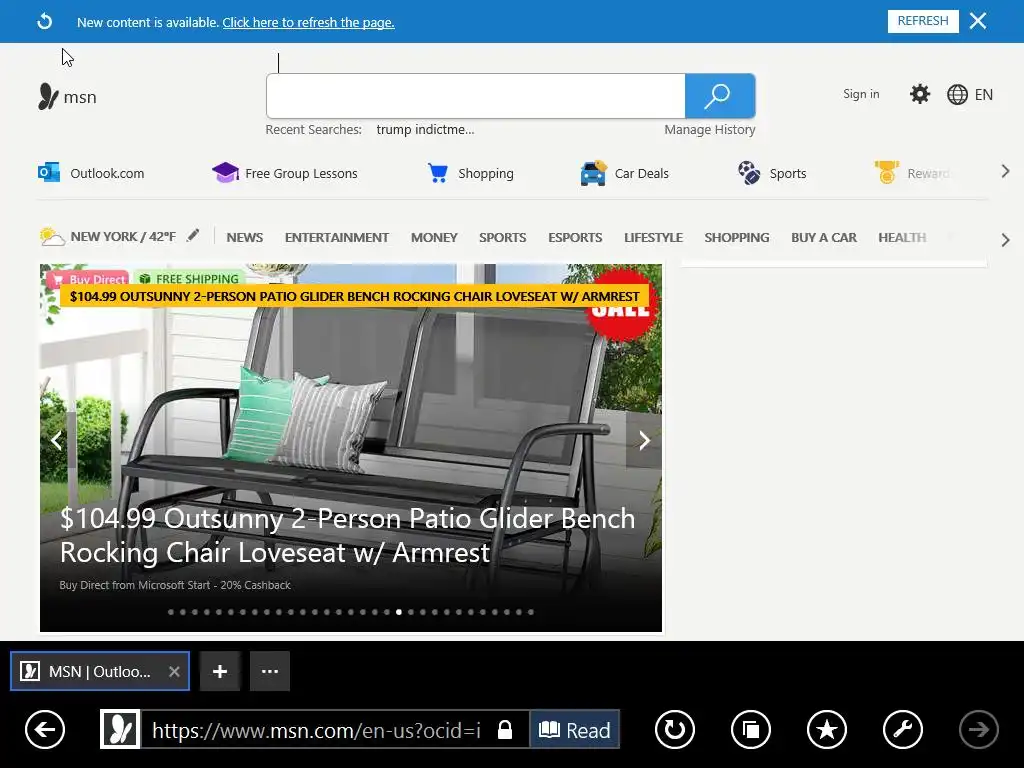Screen dimensions: 1024x768
Task: Click the FREE SHIPPING badge
Action: click(190, 279)
